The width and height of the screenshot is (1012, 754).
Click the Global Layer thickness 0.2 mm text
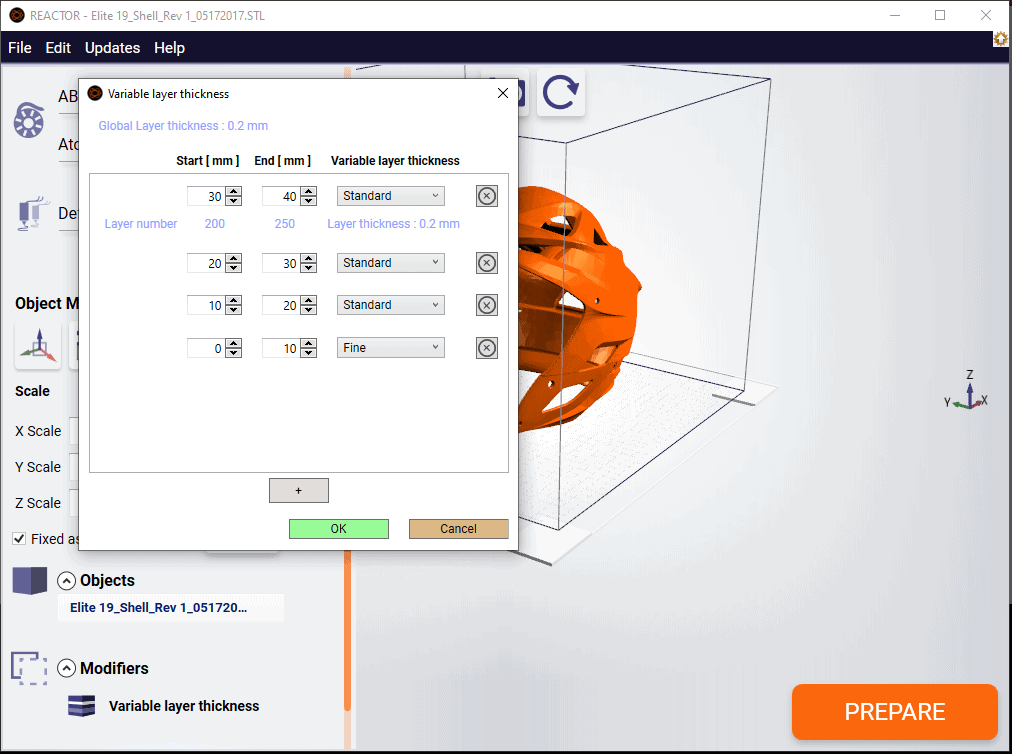pos(183,126)
